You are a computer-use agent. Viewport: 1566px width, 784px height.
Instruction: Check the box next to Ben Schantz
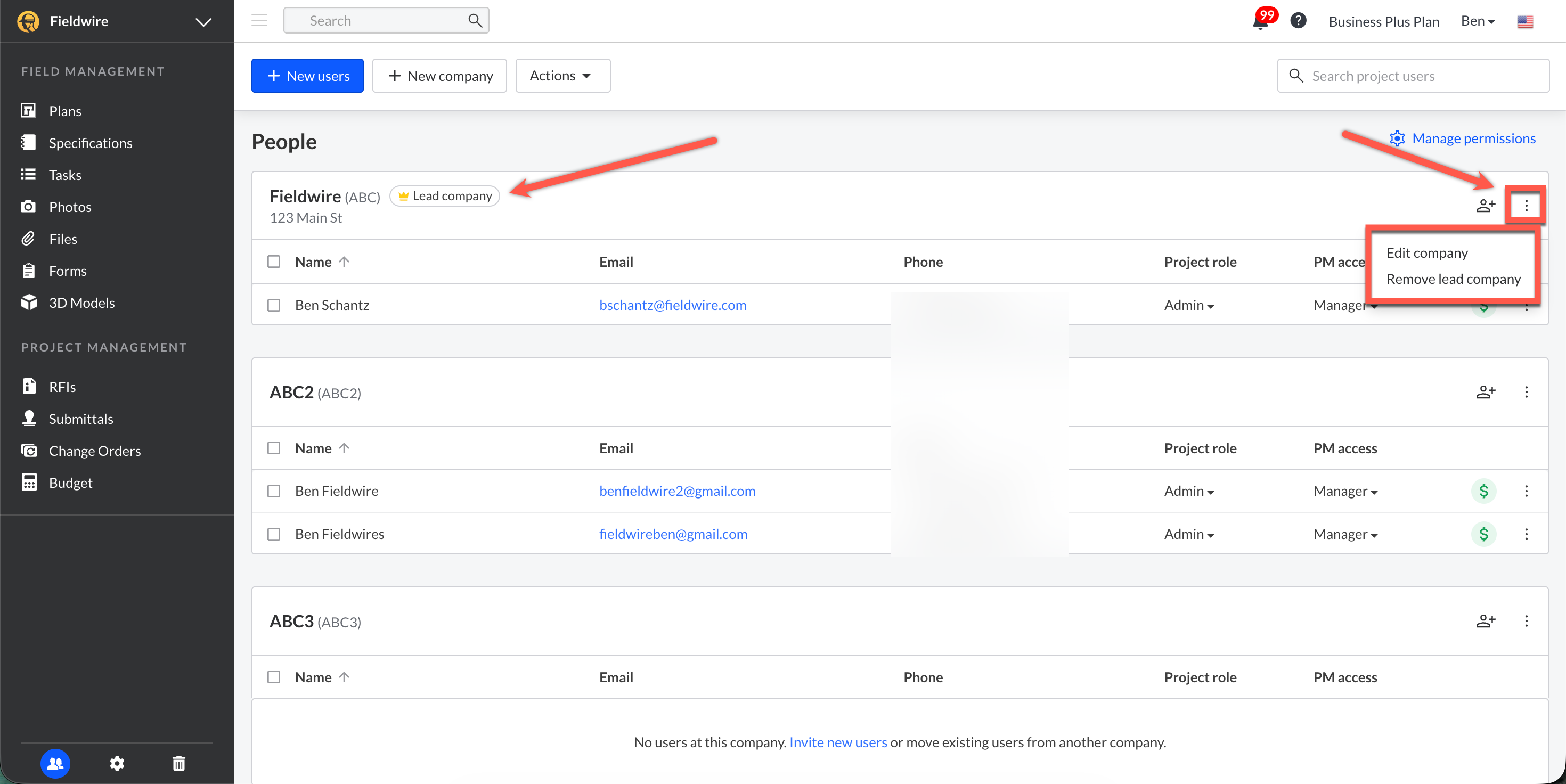click(274, 305)
